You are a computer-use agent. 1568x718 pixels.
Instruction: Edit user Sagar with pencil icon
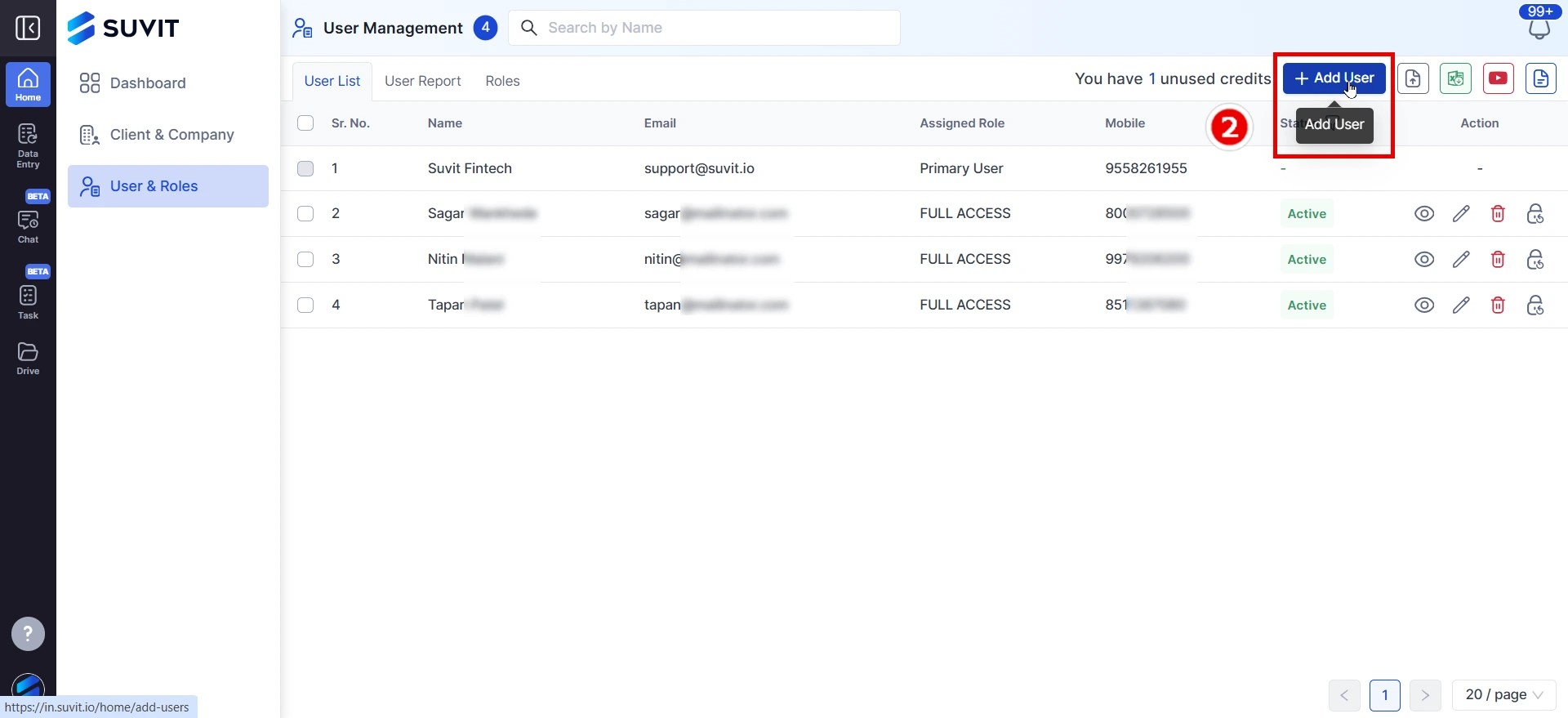click(x=1462, y=214)
